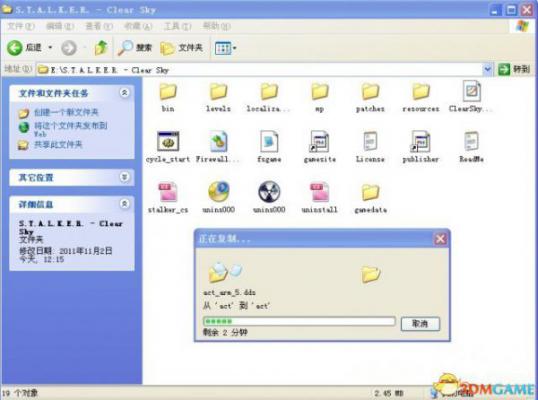Image resolution: width=538 pixels, height=400 pixels.
Task: Open the View menu
Action: pyautogui.click(x=99, y=26)
